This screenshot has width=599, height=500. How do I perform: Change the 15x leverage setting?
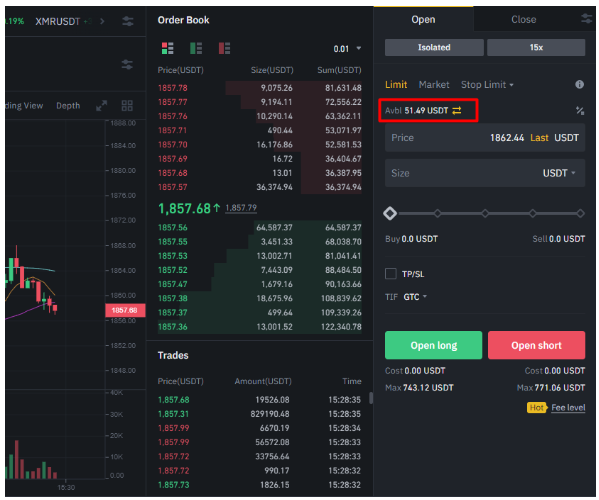point(536,47)
